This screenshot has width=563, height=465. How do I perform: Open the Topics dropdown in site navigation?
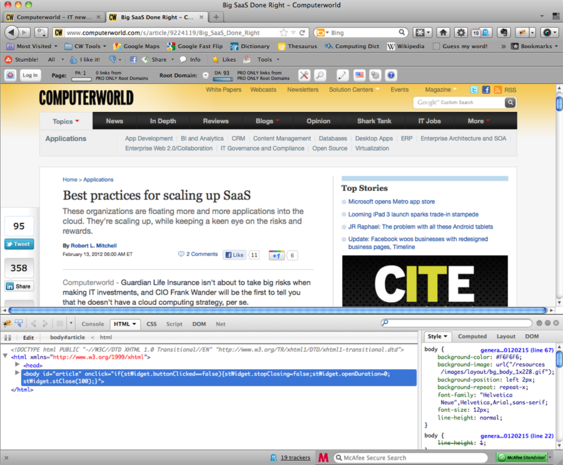[66, 121]
